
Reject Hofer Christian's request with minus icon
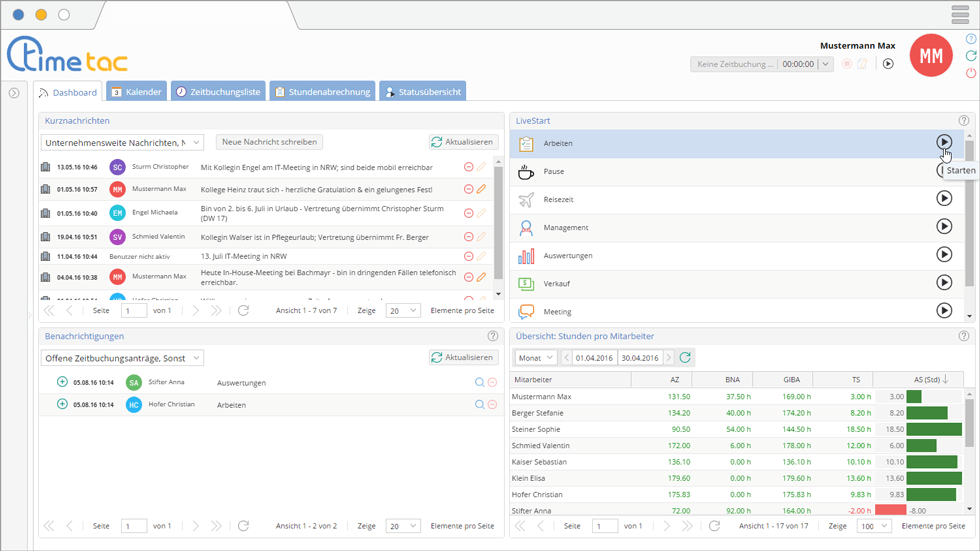(492, 404)
